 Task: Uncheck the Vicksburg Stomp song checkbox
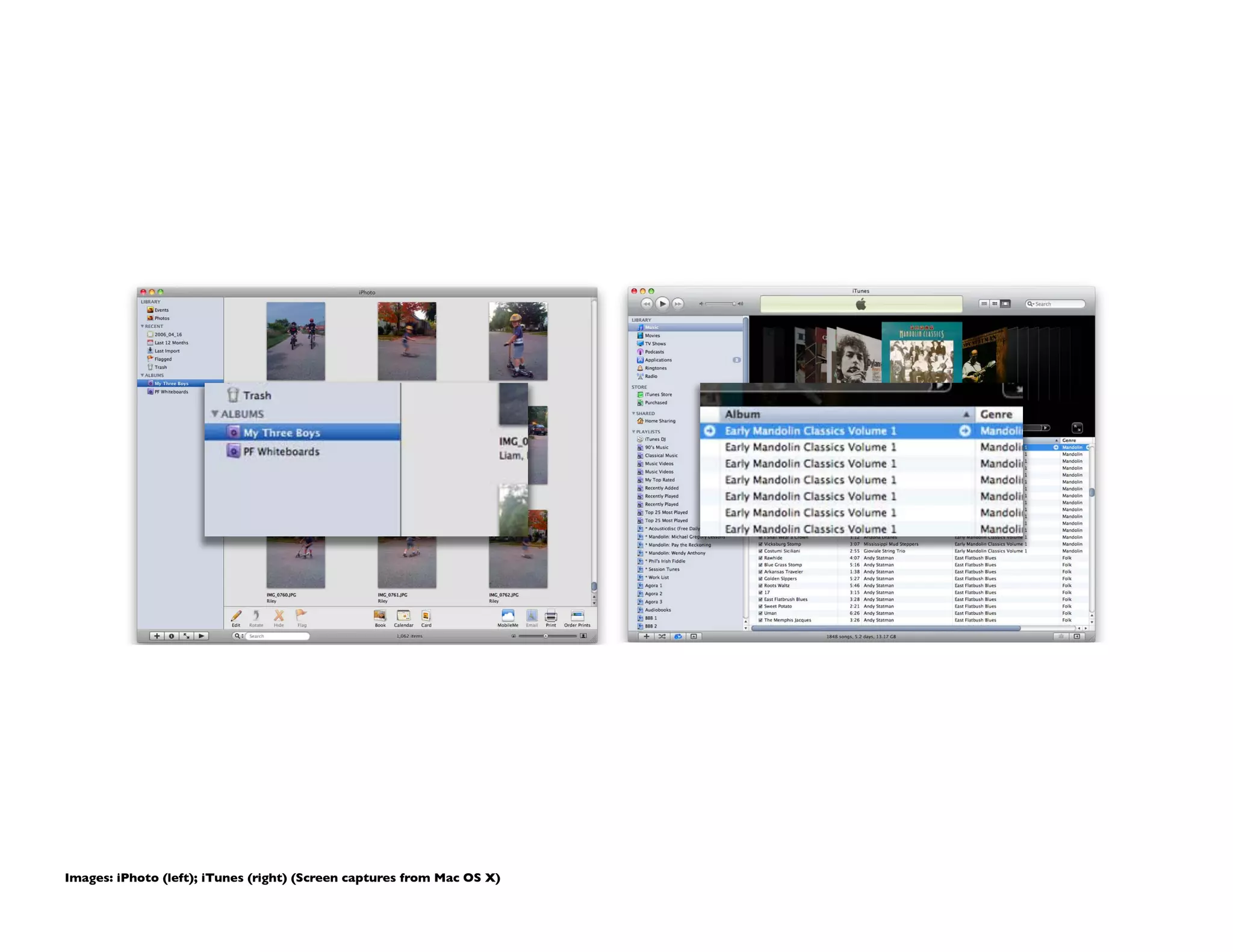click(760, 544)
